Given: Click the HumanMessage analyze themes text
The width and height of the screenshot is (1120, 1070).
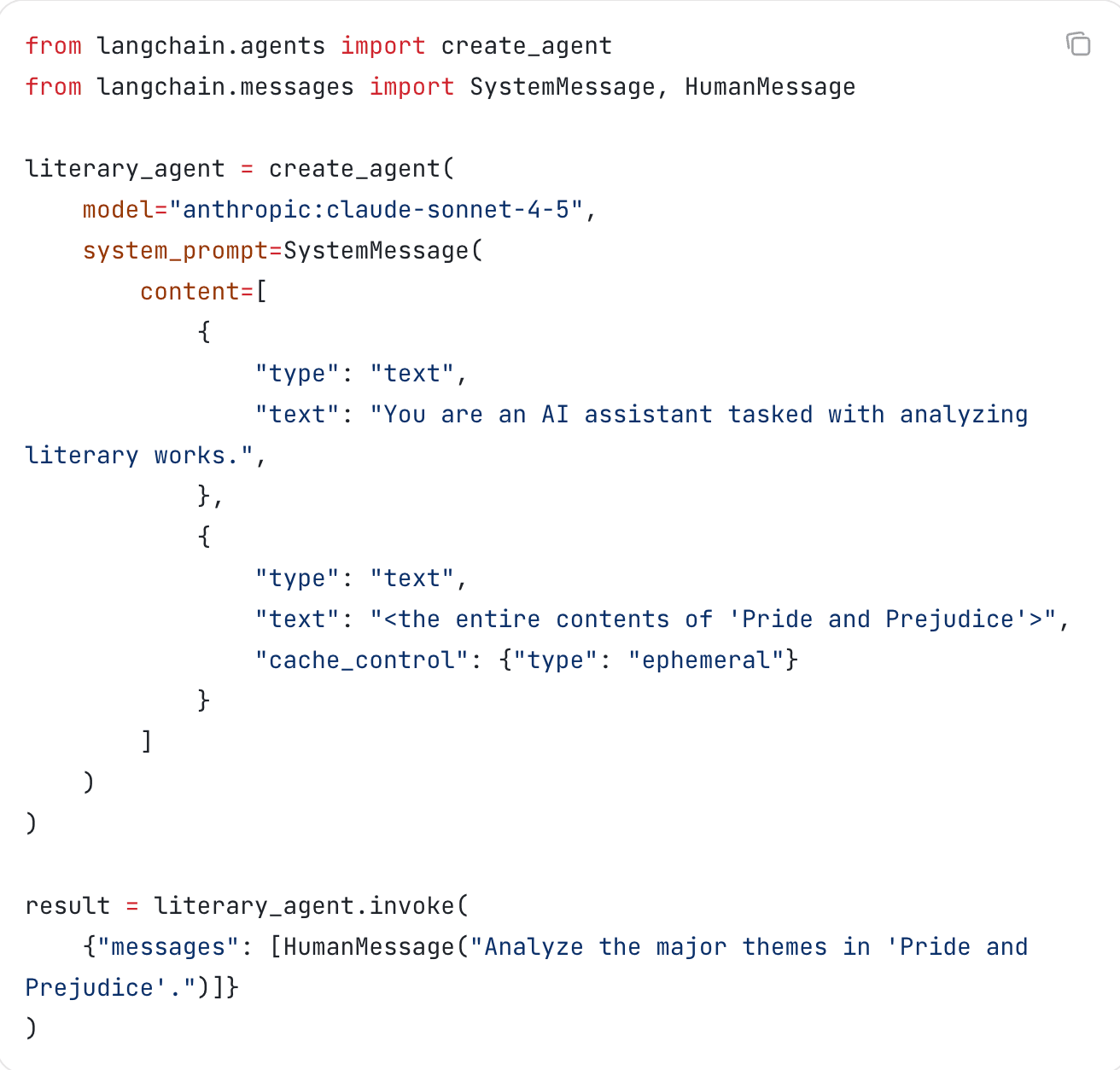Looking at the screenshot, I should 751,946.
